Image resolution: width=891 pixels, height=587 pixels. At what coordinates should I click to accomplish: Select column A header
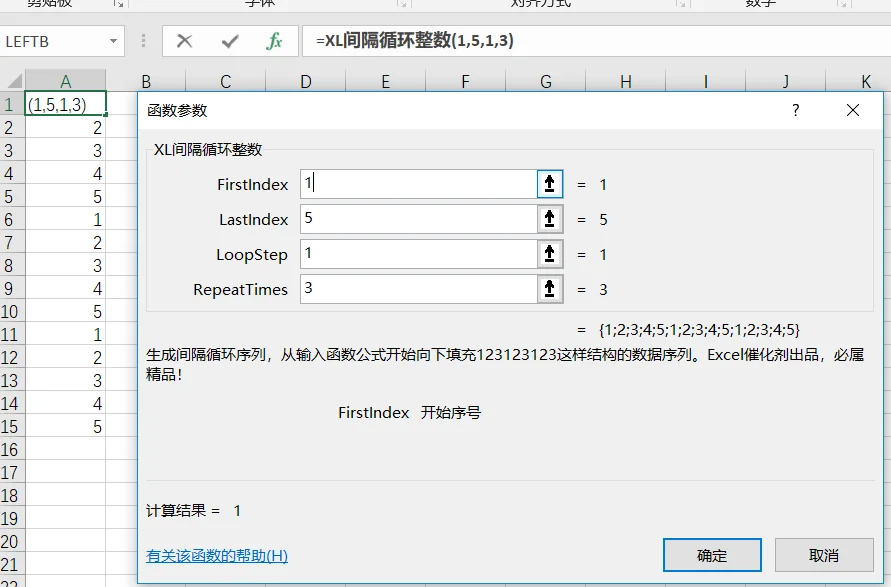click(65, 81)
